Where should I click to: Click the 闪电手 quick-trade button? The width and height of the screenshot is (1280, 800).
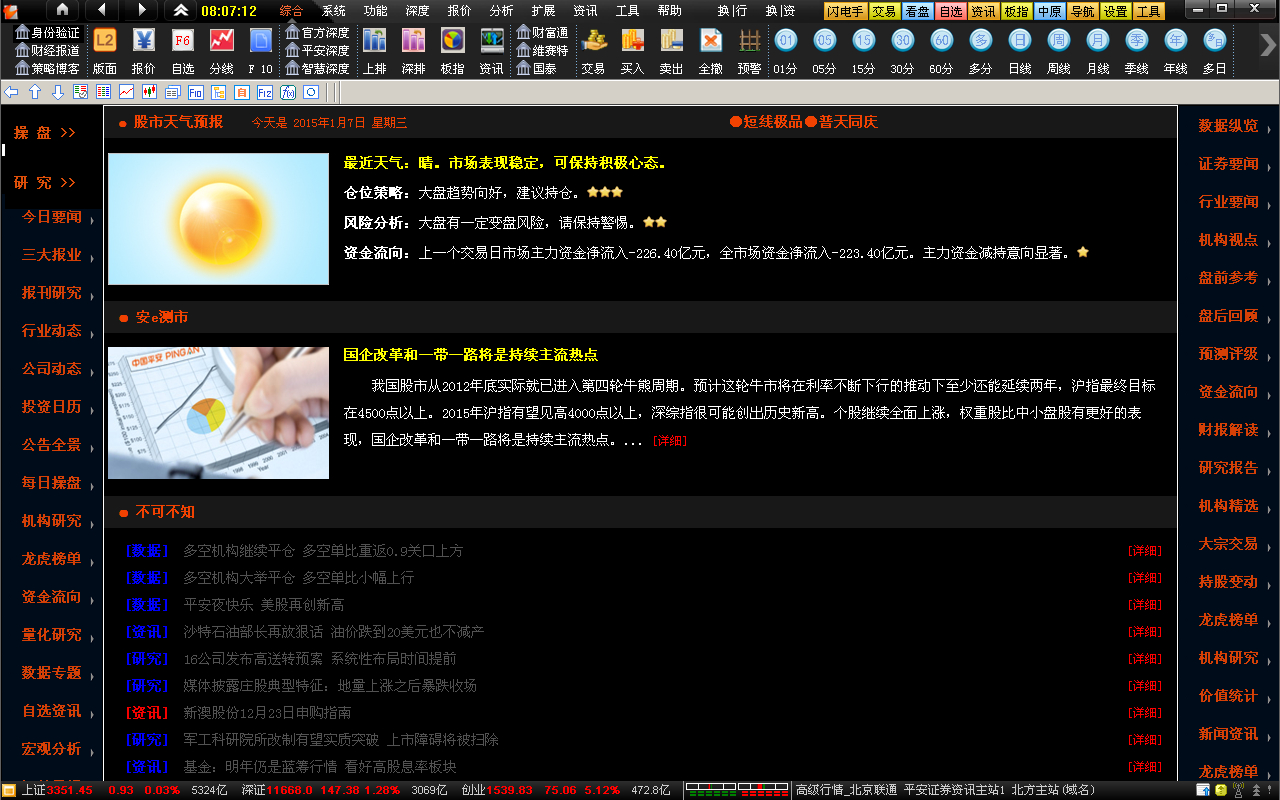click(845, 12)
